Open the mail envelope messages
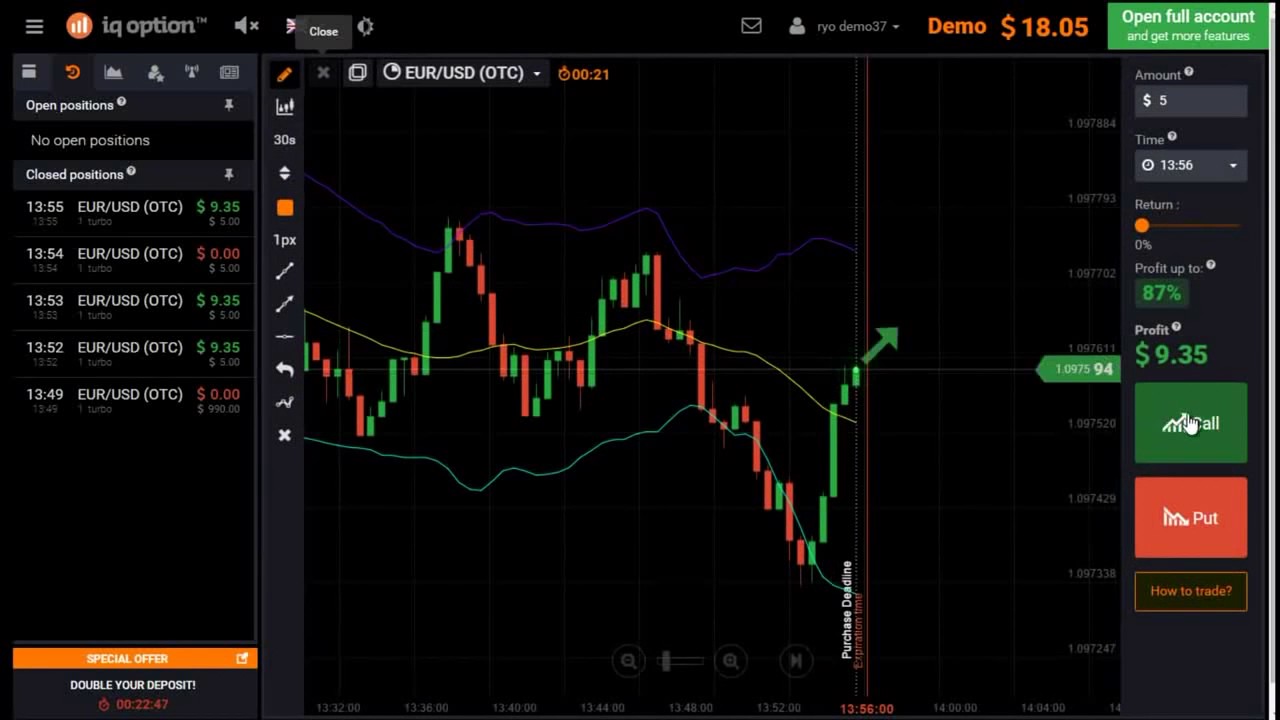 tap(751, 26)
